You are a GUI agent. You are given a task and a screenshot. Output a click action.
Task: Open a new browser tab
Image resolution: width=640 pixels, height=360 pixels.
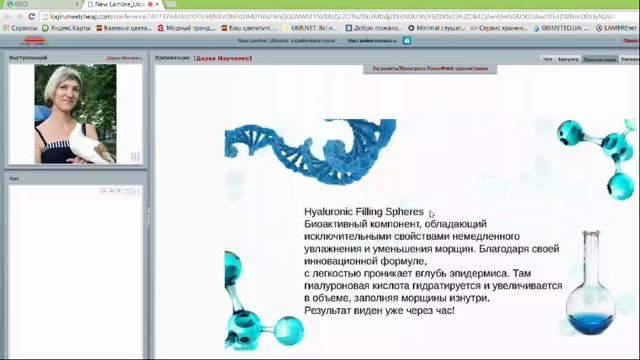pos(172,4)
